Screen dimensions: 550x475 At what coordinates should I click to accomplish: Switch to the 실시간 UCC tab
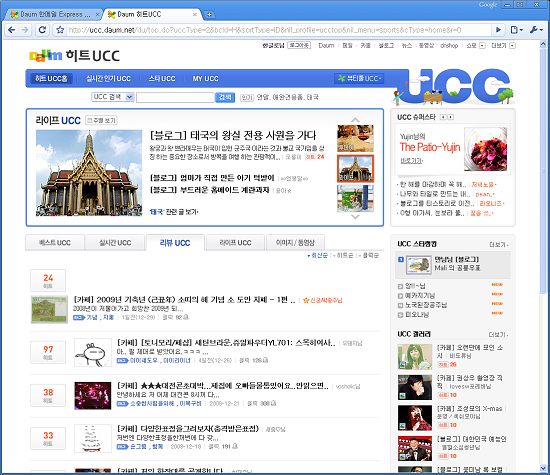tap(115, 242)
